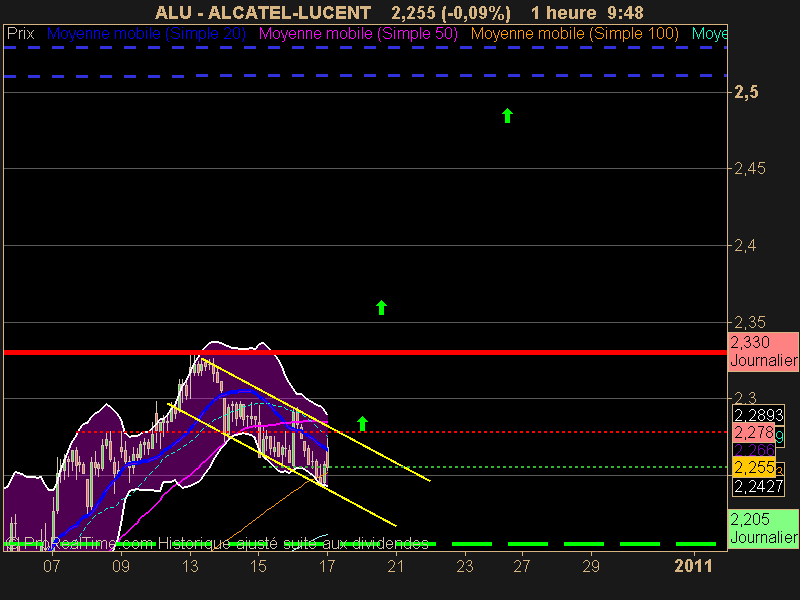Click the red 2,330 Journalier price label
The height and width of the screenshot is (600, 800).
[x=763, y=351]
